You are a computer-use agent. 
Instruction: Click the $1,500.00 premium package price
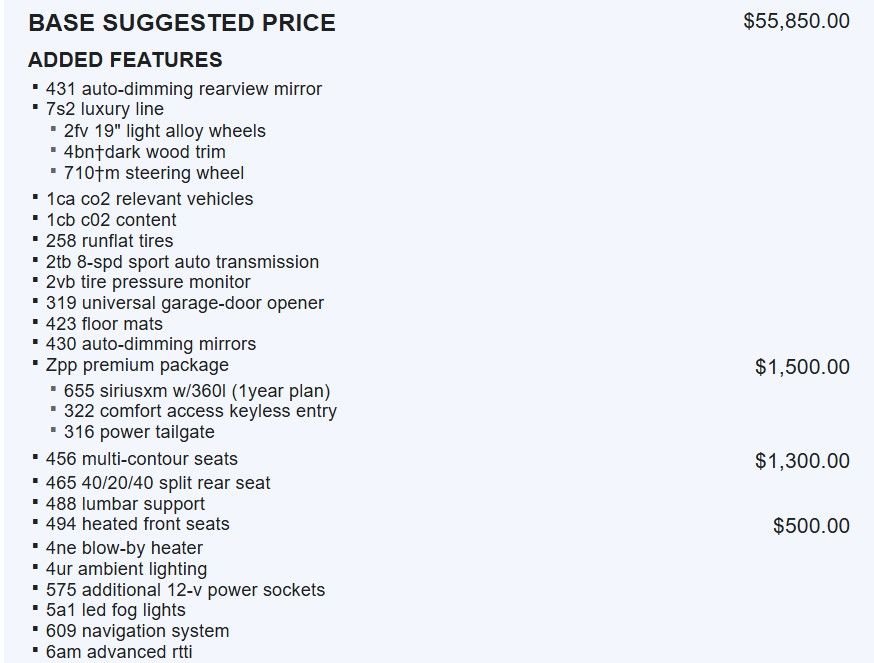(x=802, y=367)
